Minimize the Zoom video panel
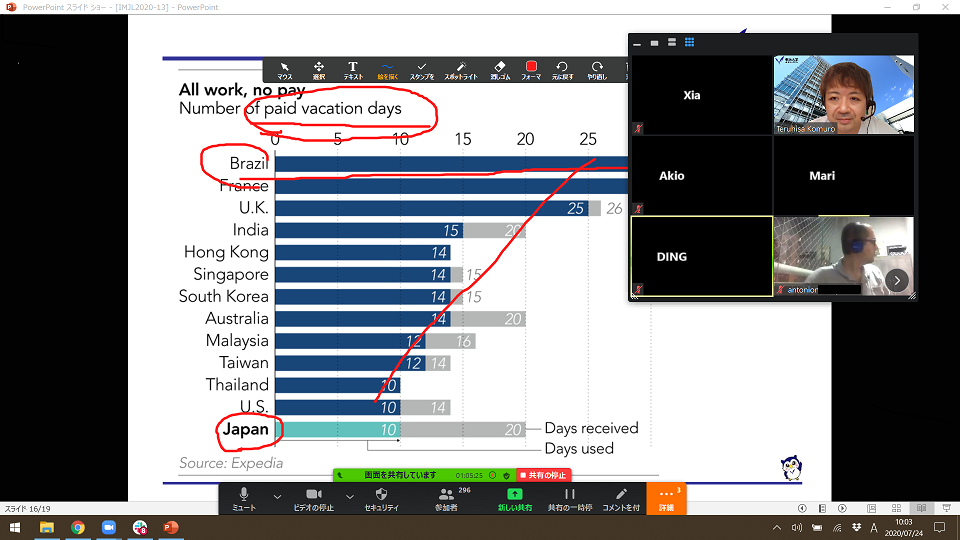The width and height of the screenshot is (960, 540). click(x=637, y=43)
